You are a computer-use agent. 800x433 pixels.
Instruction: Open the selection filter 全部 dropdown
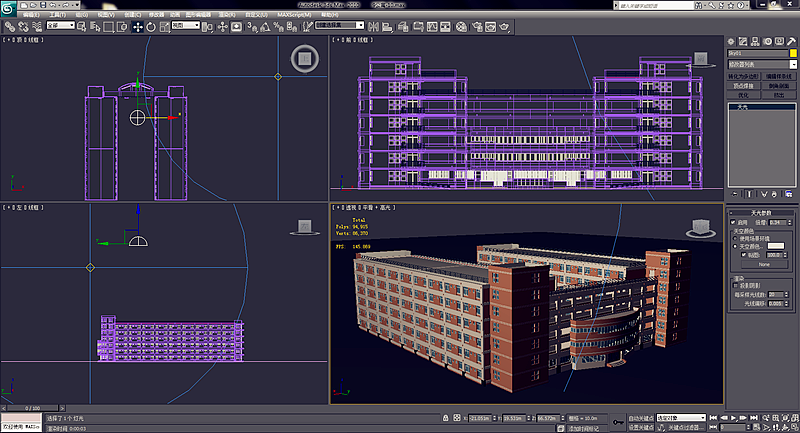tap(59, 27)
